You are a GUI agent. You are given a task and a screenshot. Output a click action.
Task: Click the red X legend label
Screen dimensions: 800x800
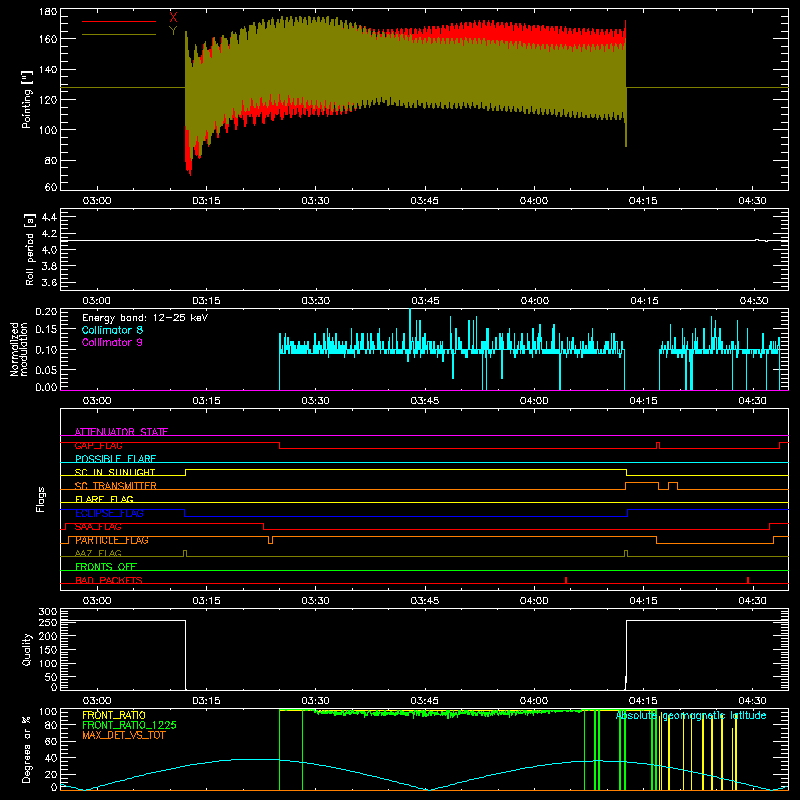[x=173, y=17]
